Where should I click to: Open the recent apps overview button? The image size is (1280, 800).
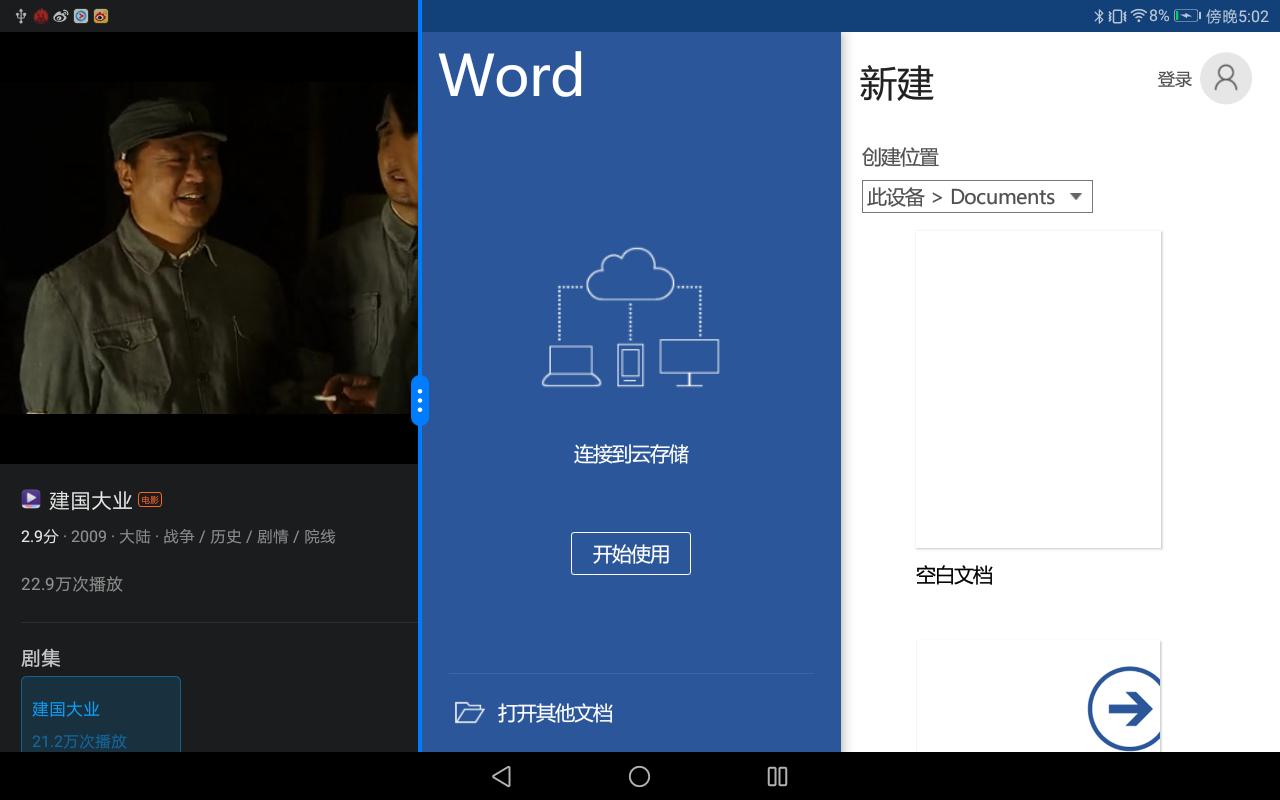[x=777, y=776]
